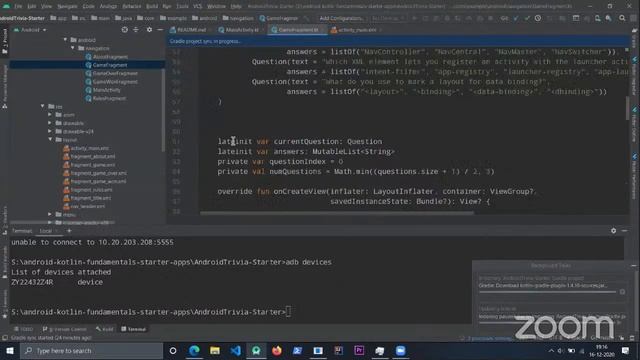Click Git show history clock icon
Screen dimensions: 640x360
(x=538, y=18)
